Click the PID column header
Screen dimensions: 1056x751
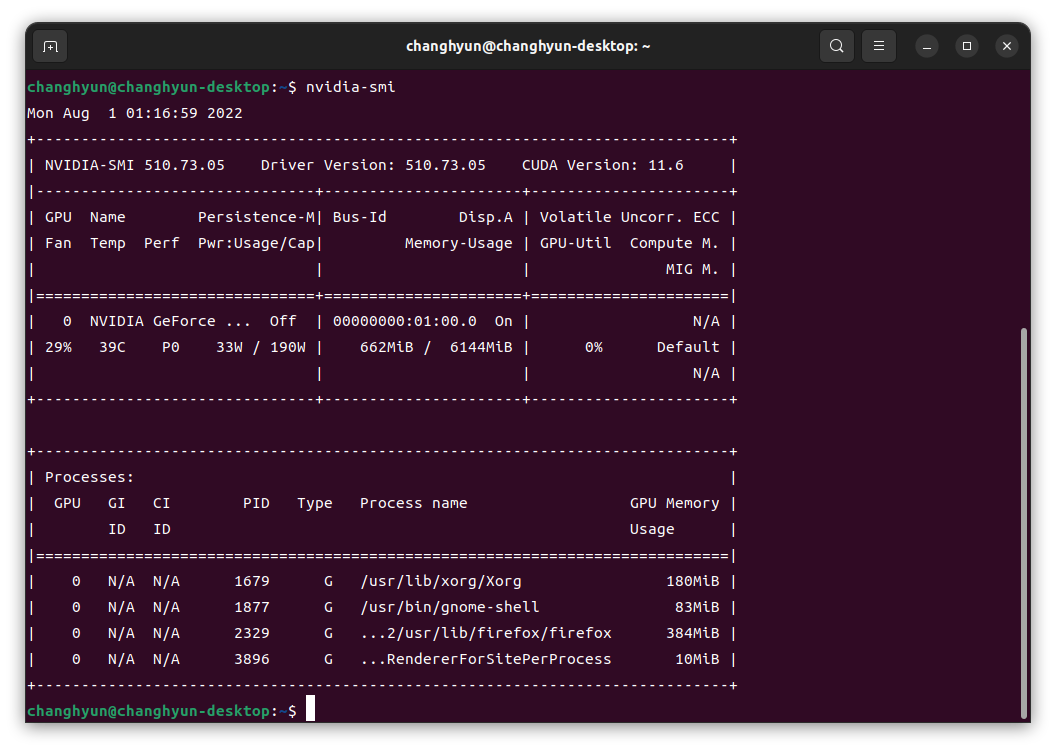tap(256, 503)
